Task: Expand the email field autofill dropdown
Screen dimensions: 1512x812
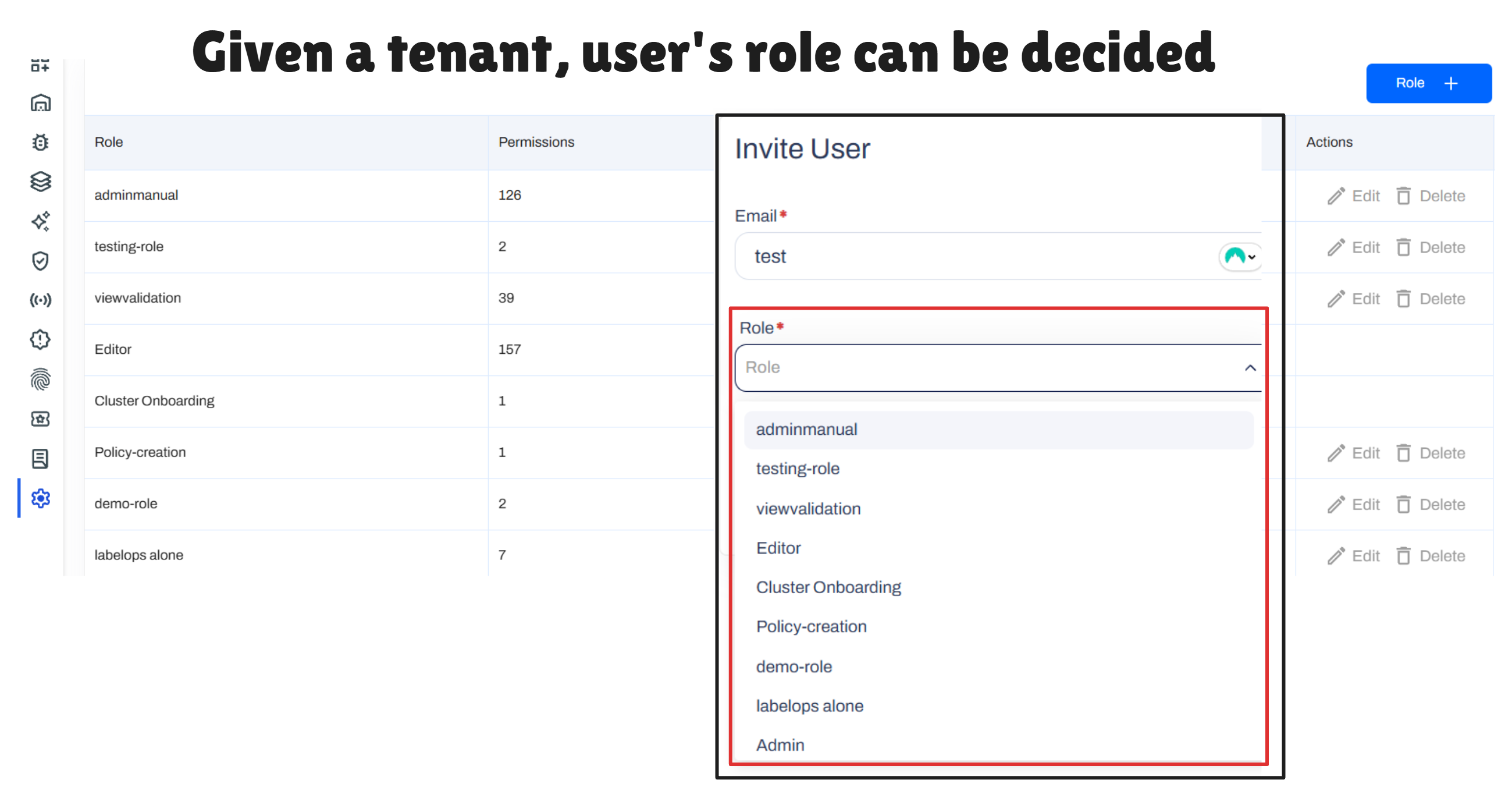Action: coord(1240,257)
